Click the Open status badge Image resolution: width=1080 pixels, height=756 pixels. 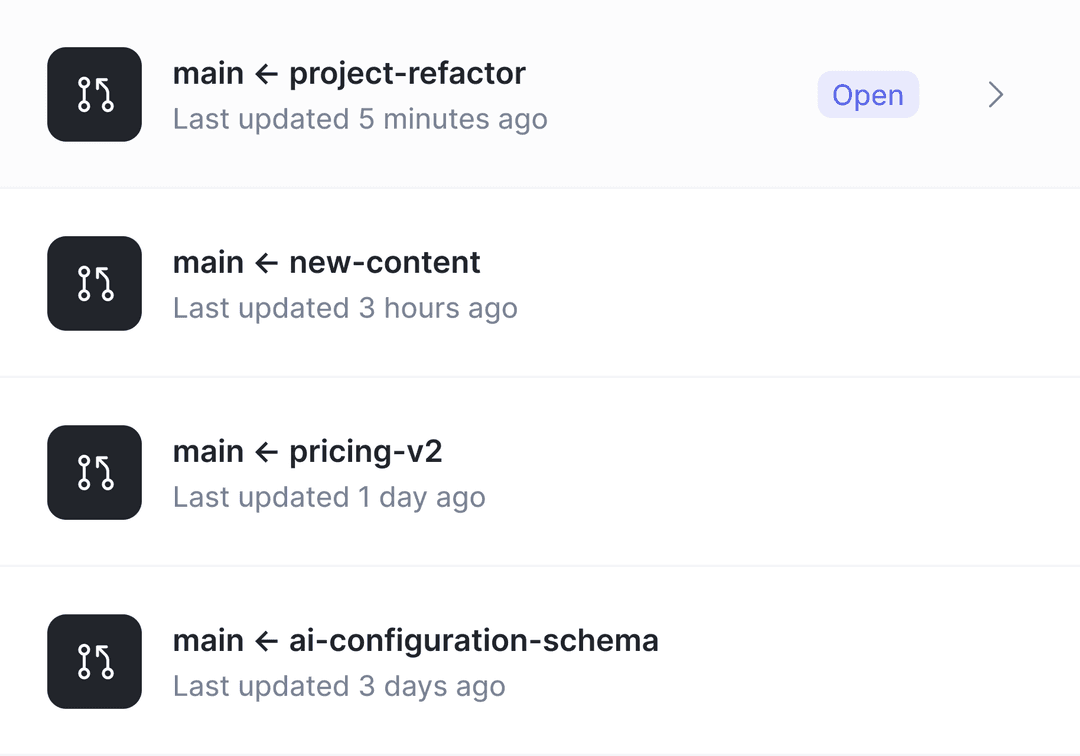[868, 95]
